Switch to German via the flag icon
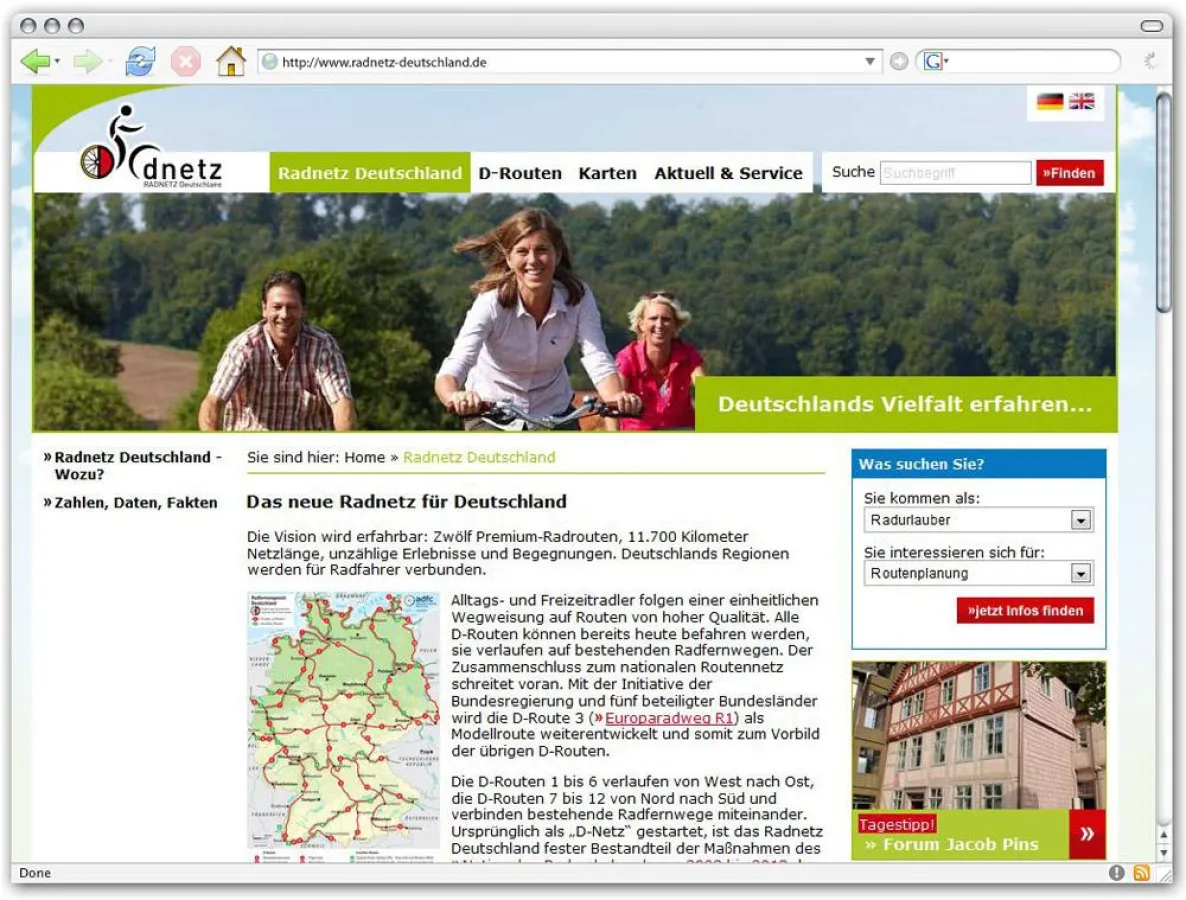The height and width of the screenshot is (900, 1186). [1050, 101]
